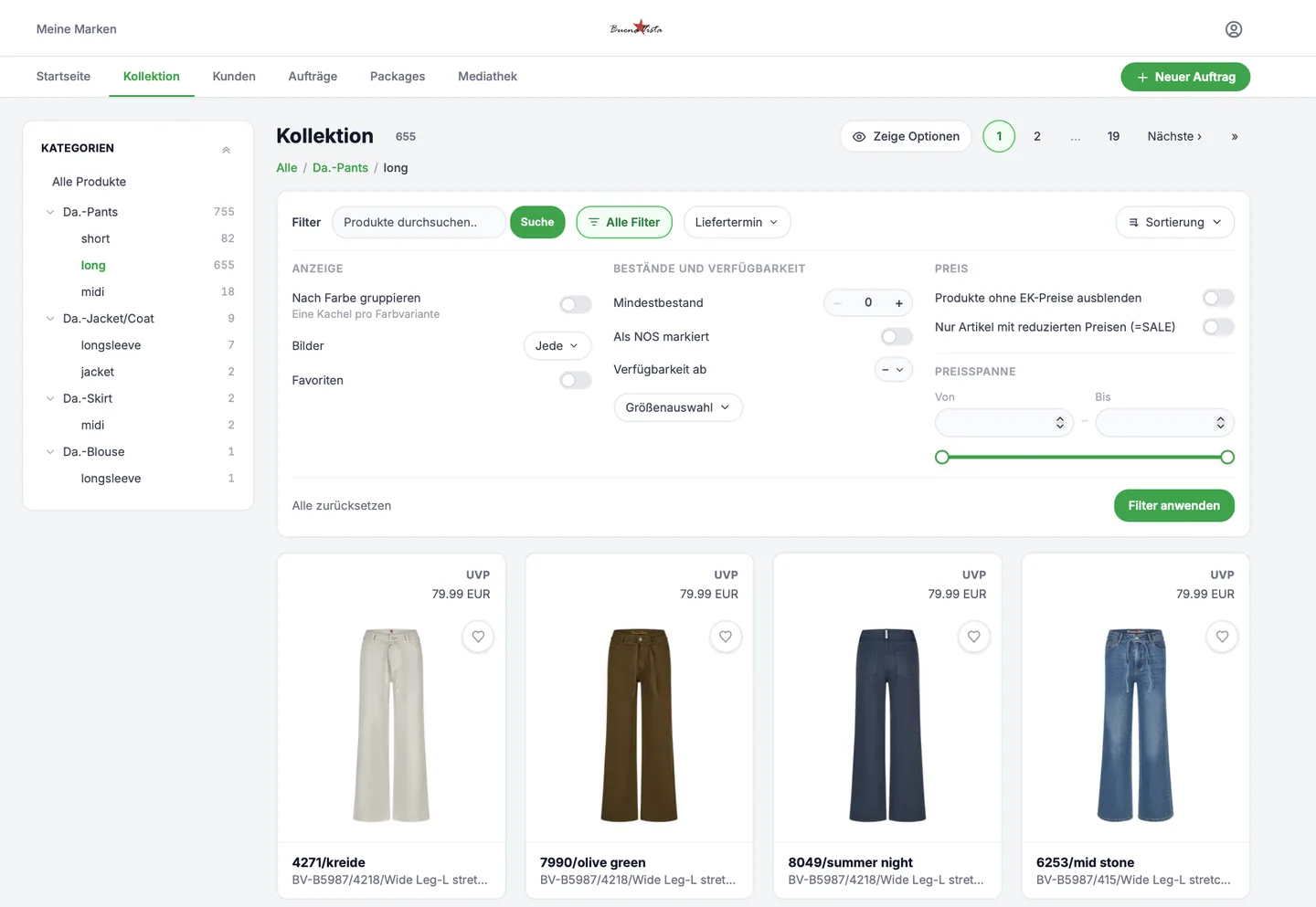Mark 8049/summer night as favorite via heart
The height and width of the screenshot is (907, 1316).
[x=974, y=637]
